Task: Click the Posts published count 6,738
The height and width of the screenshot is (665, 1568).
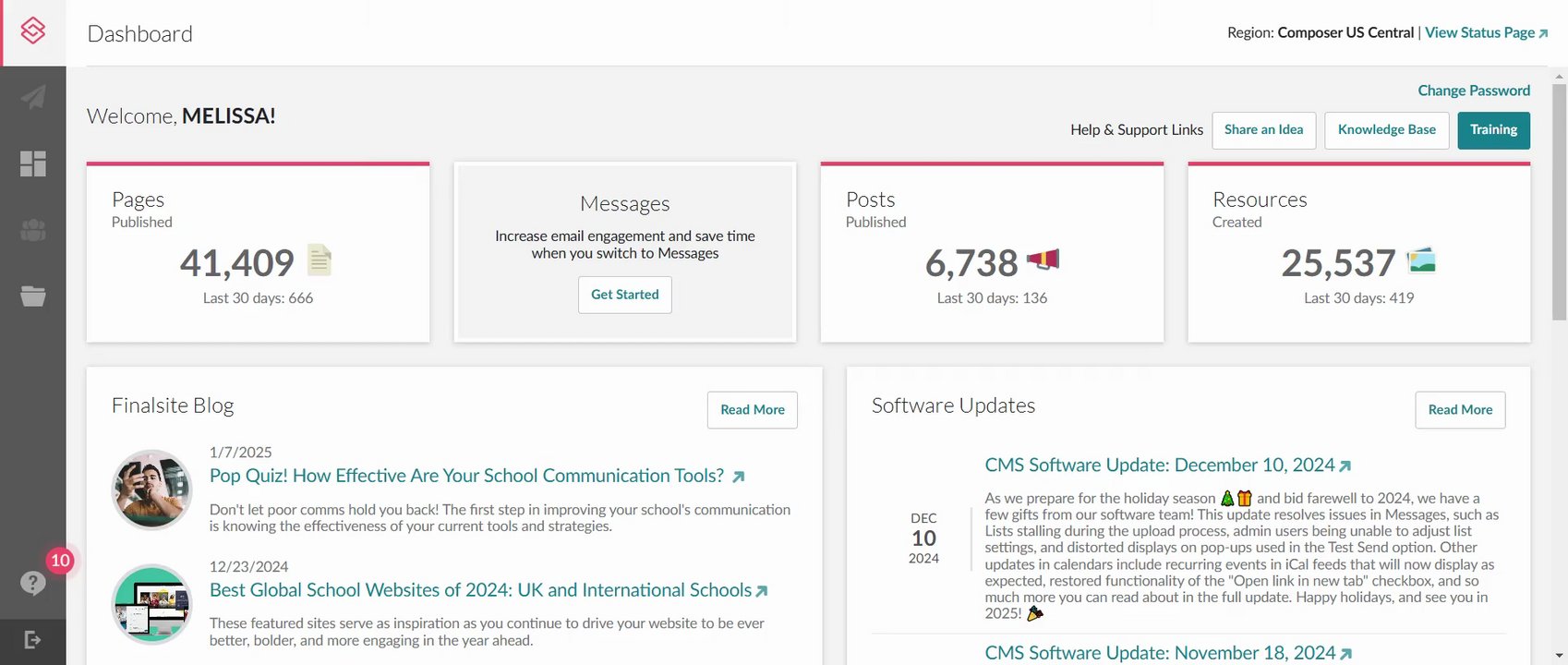Action: (x=971, y=263)
